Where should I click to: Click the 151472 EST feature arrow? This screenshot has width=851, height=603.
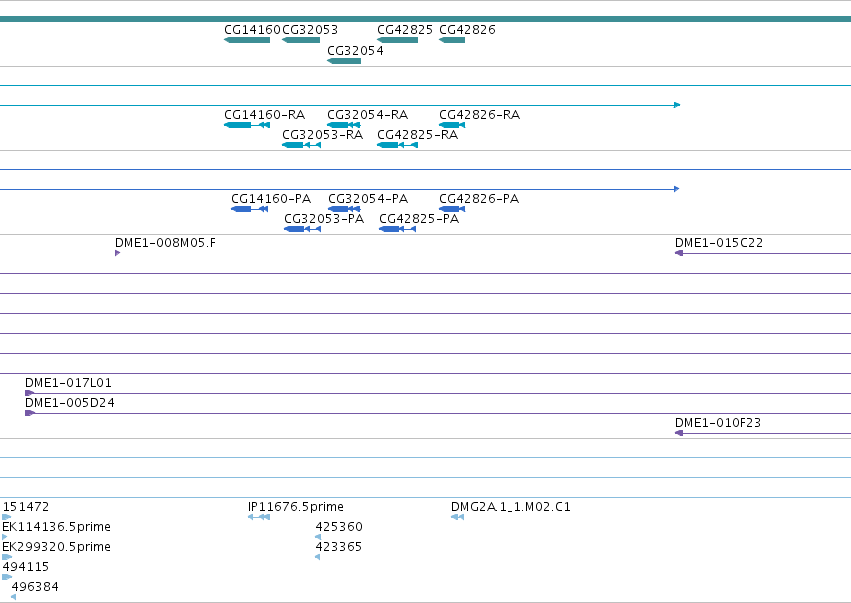coord(7,517)
